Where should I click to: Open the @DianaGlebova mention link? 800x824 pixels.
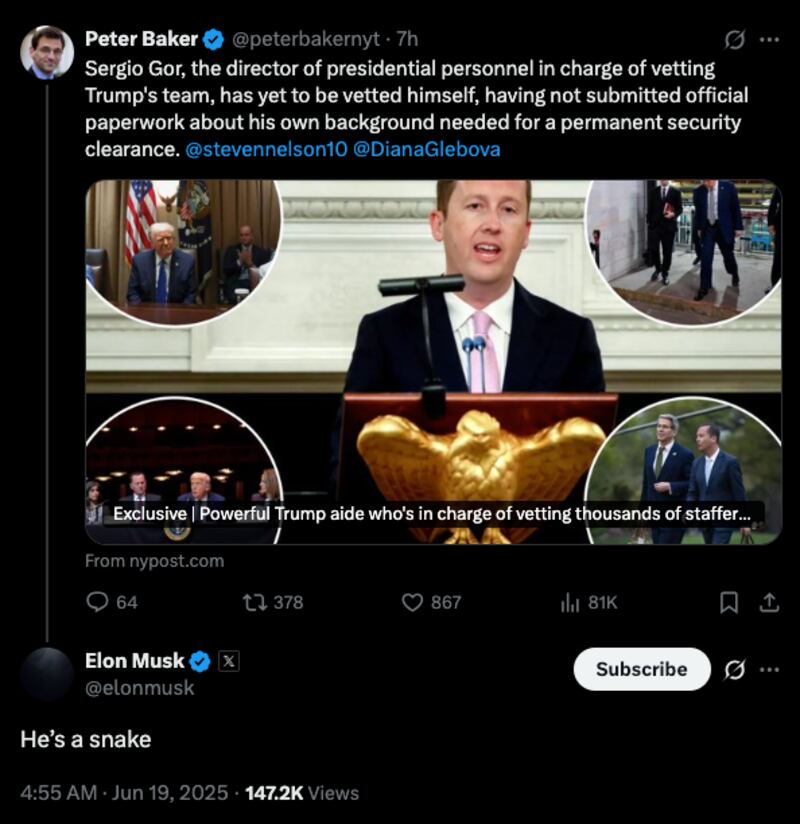pyautogui.click(x=427, y=150)
